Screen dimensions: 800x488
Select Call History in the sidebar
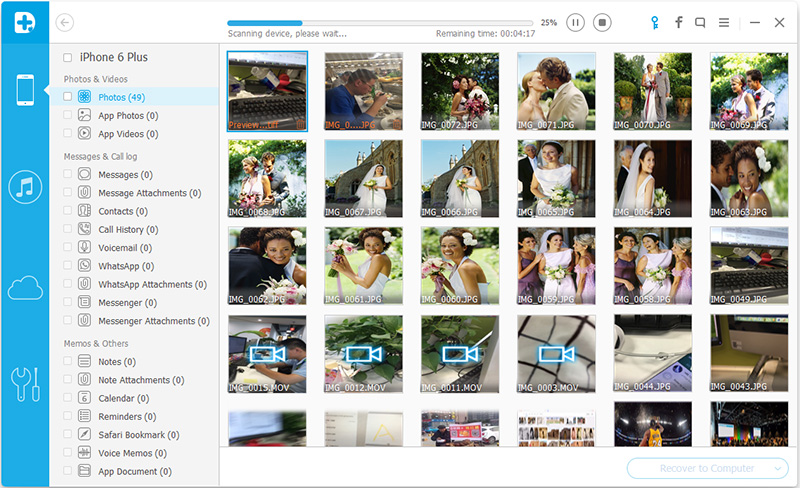click(x=127, y=230)
